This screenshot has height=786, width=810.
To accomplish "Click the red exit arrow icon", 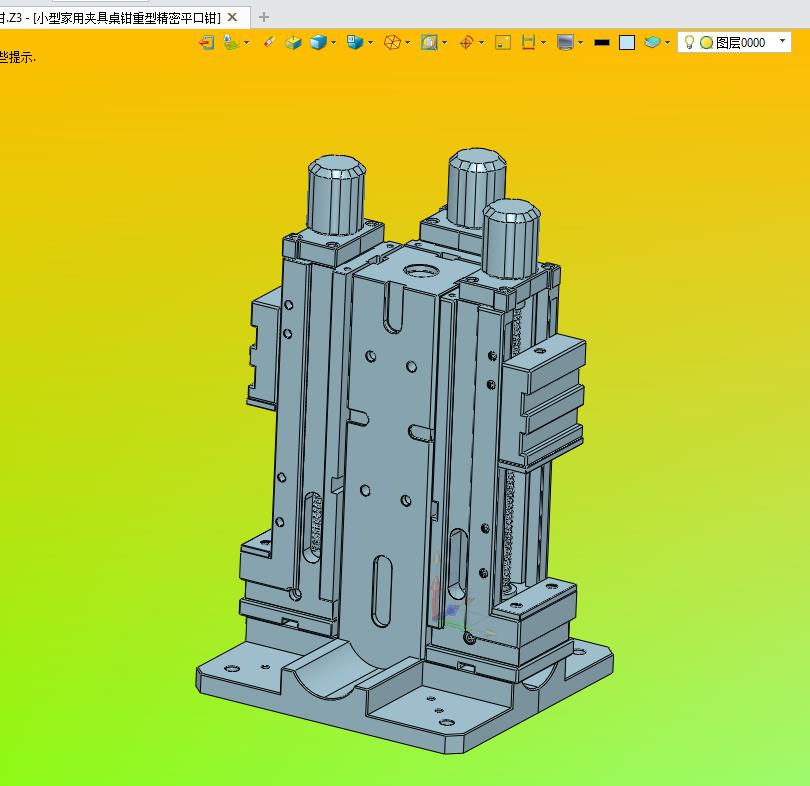I will [x=206, y=42].
